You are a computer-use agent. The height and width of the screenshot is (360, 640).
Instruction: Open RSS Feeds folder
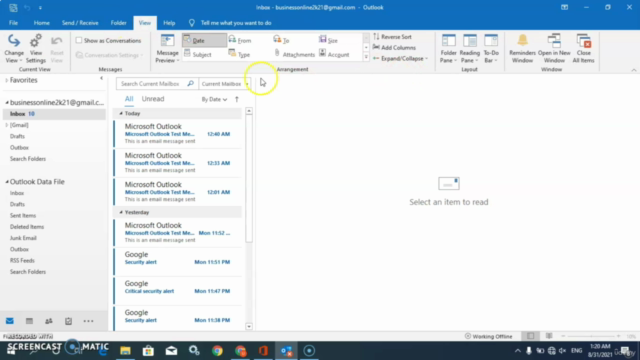[x=22, y=260]
